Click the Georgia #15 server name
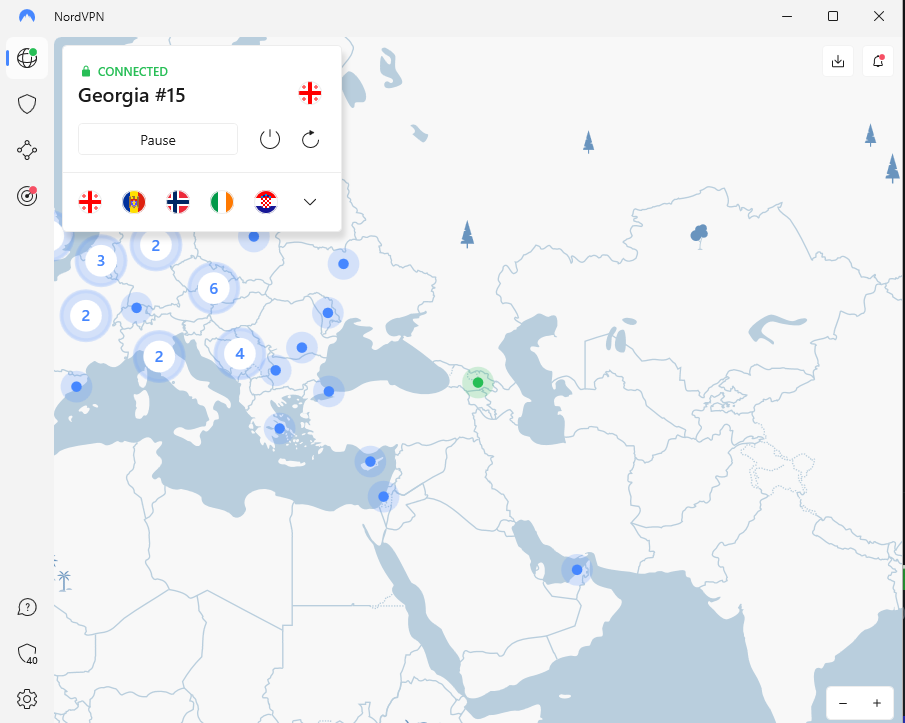 [132, 95]
